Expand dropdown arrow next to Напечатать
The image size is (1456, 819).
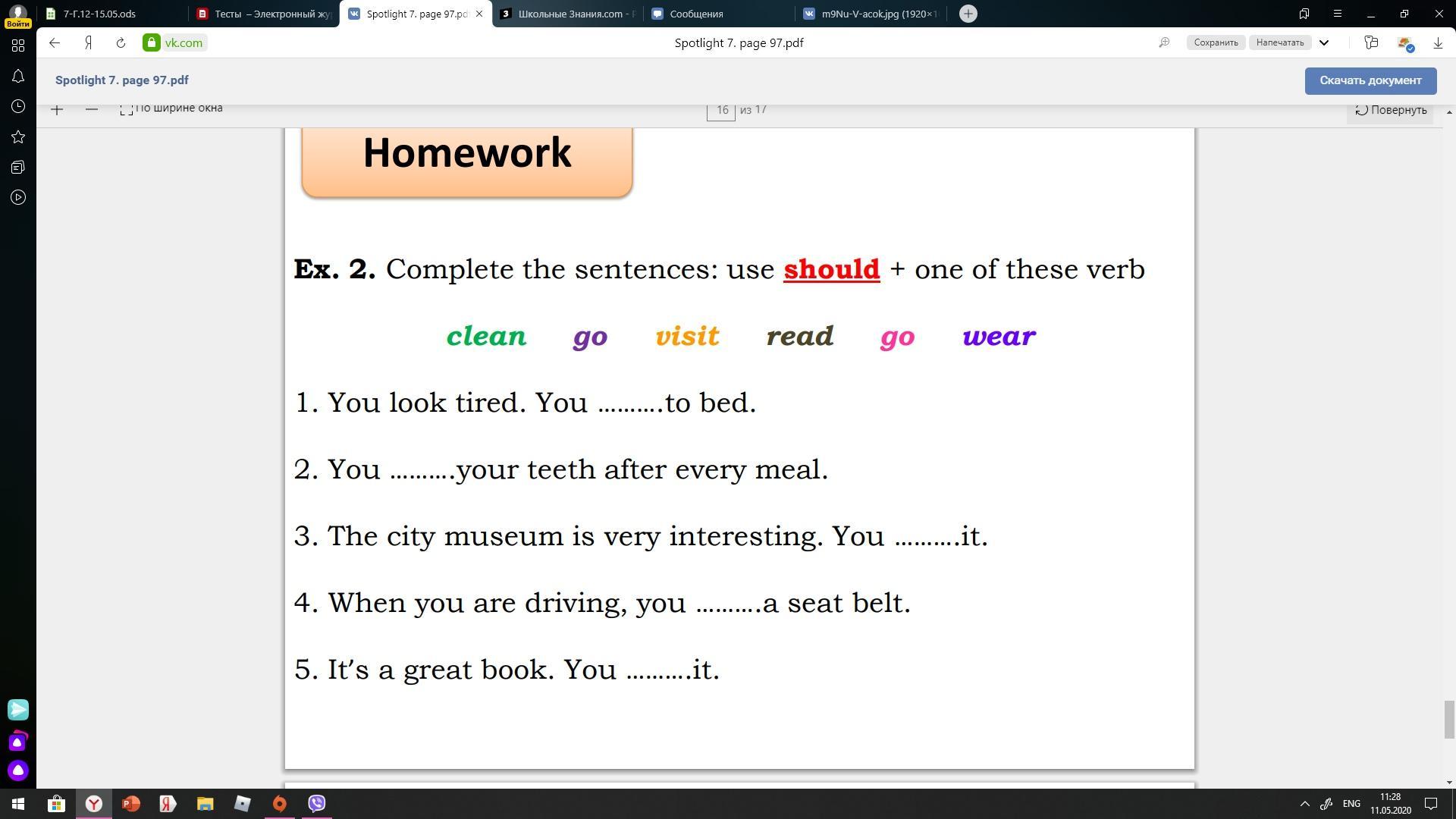coord(1324,43)
